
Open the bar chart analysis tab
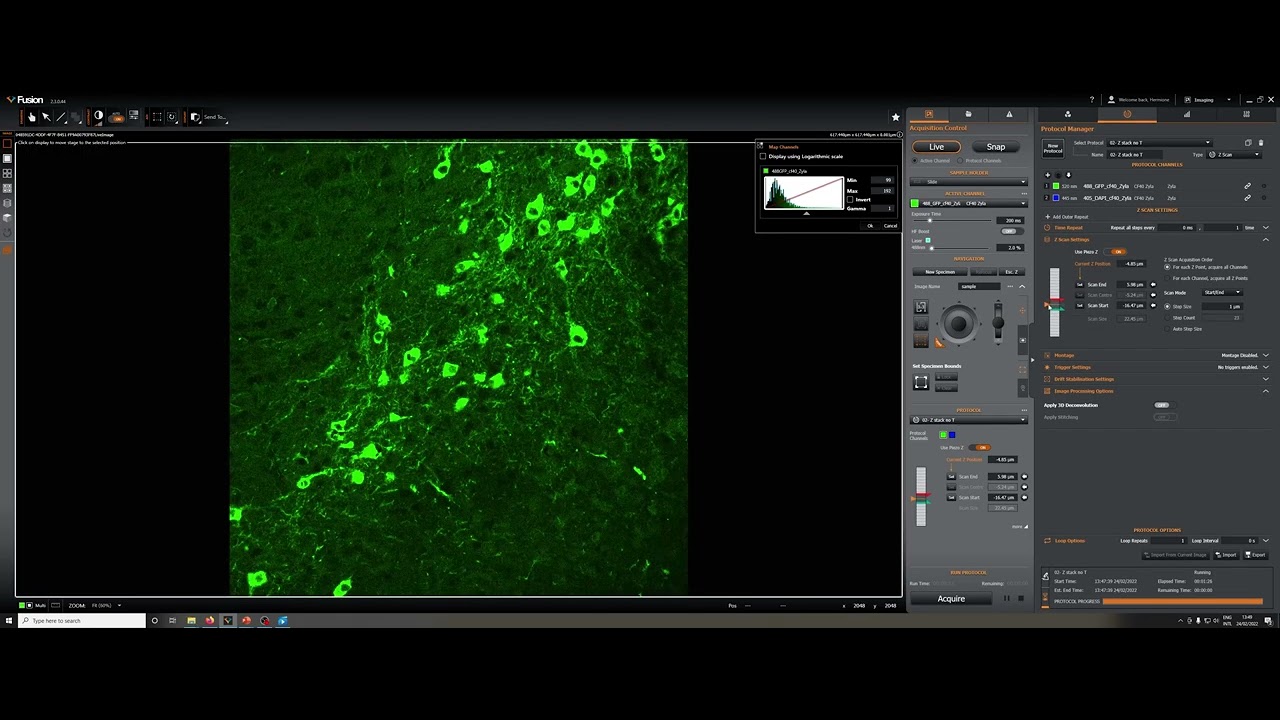coord(1187,114)
